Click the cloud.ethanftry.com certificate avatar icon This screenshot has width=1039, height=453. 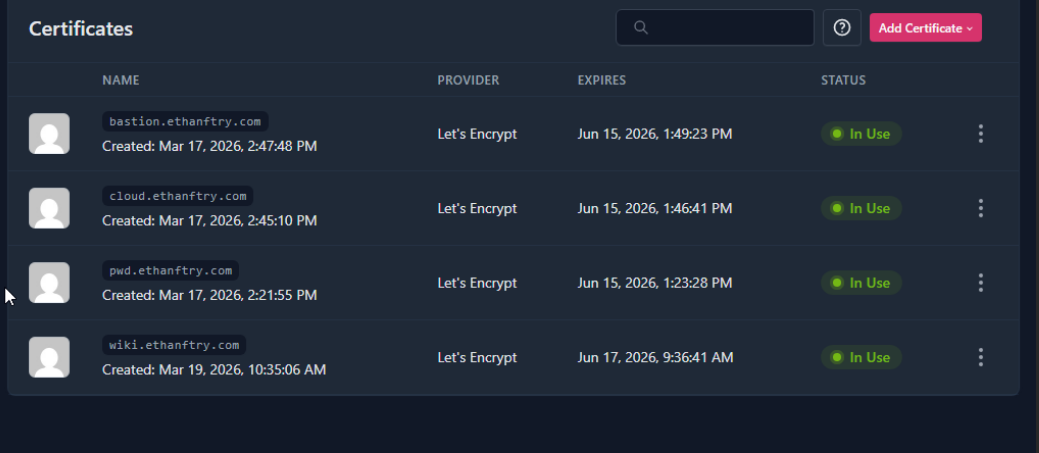[x=49, y=208]
